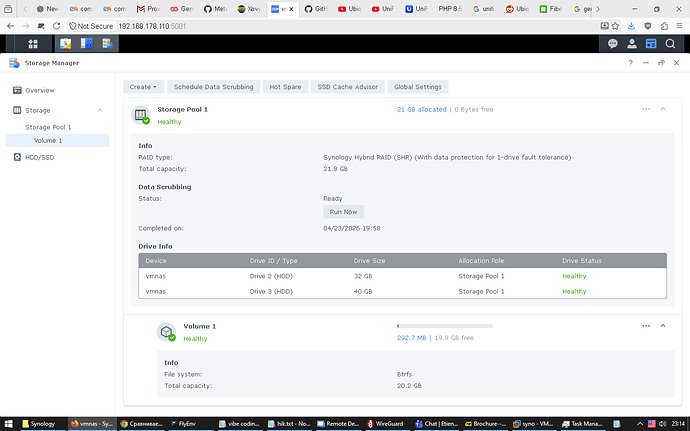Reload the page with the browser refresh icon
Screen dimensions: 690x431
coord(56,26)
